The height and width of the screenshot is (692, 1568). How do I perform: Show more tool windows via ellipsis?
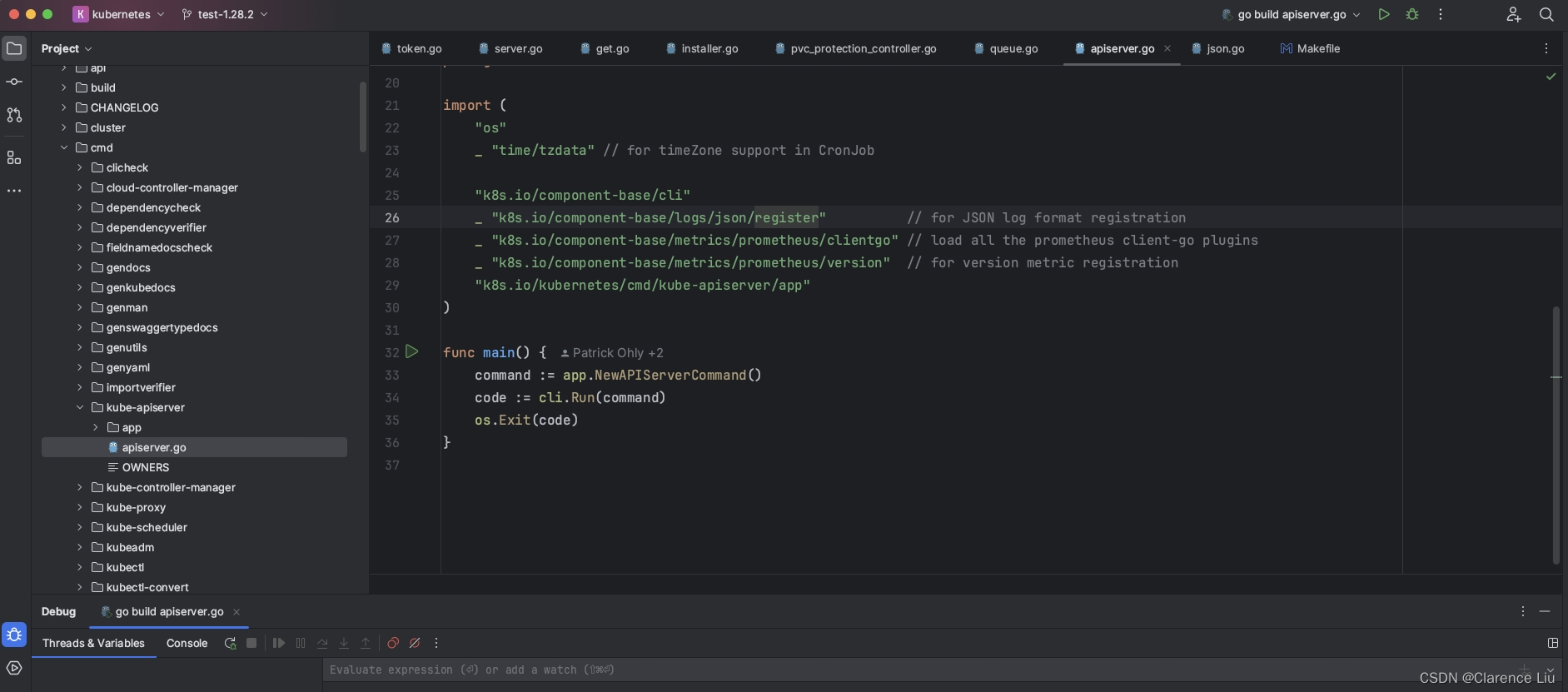coord(14,191)
